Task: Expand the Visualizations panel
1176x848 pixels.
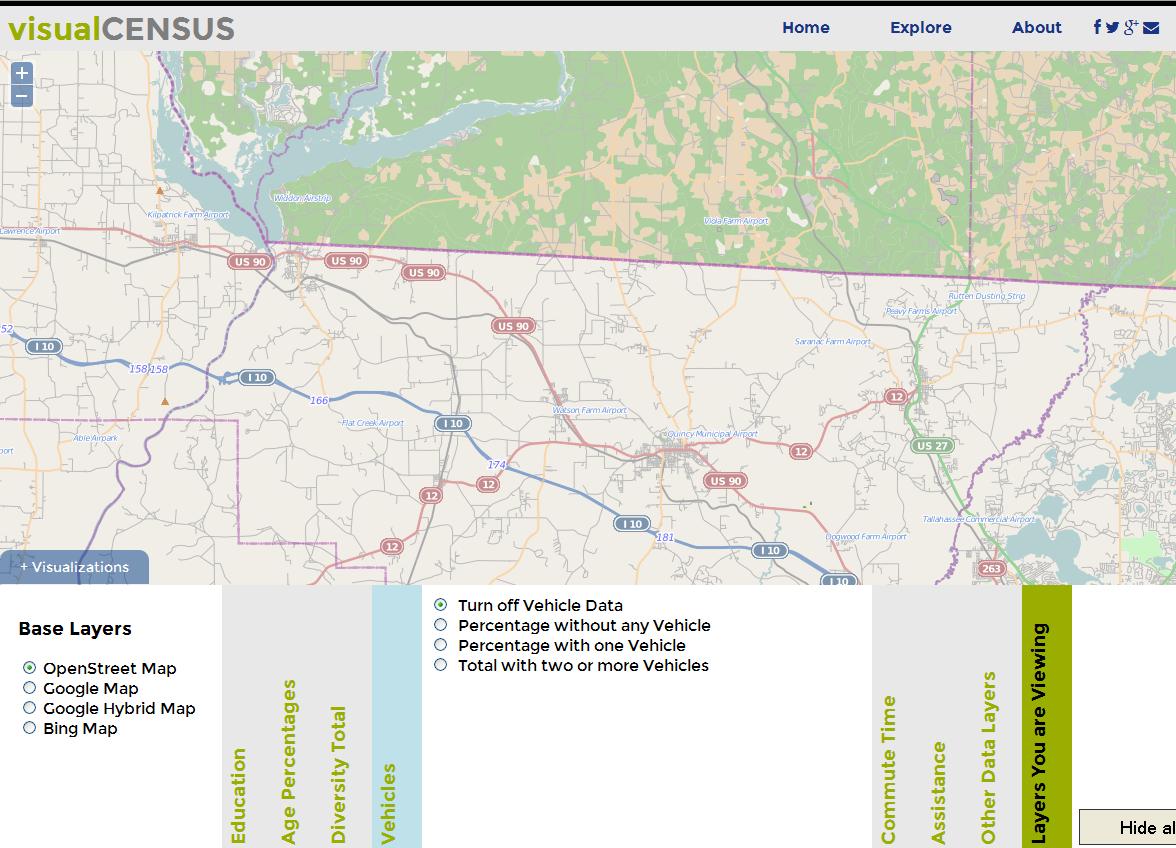Action: click(x=75, y=567)
